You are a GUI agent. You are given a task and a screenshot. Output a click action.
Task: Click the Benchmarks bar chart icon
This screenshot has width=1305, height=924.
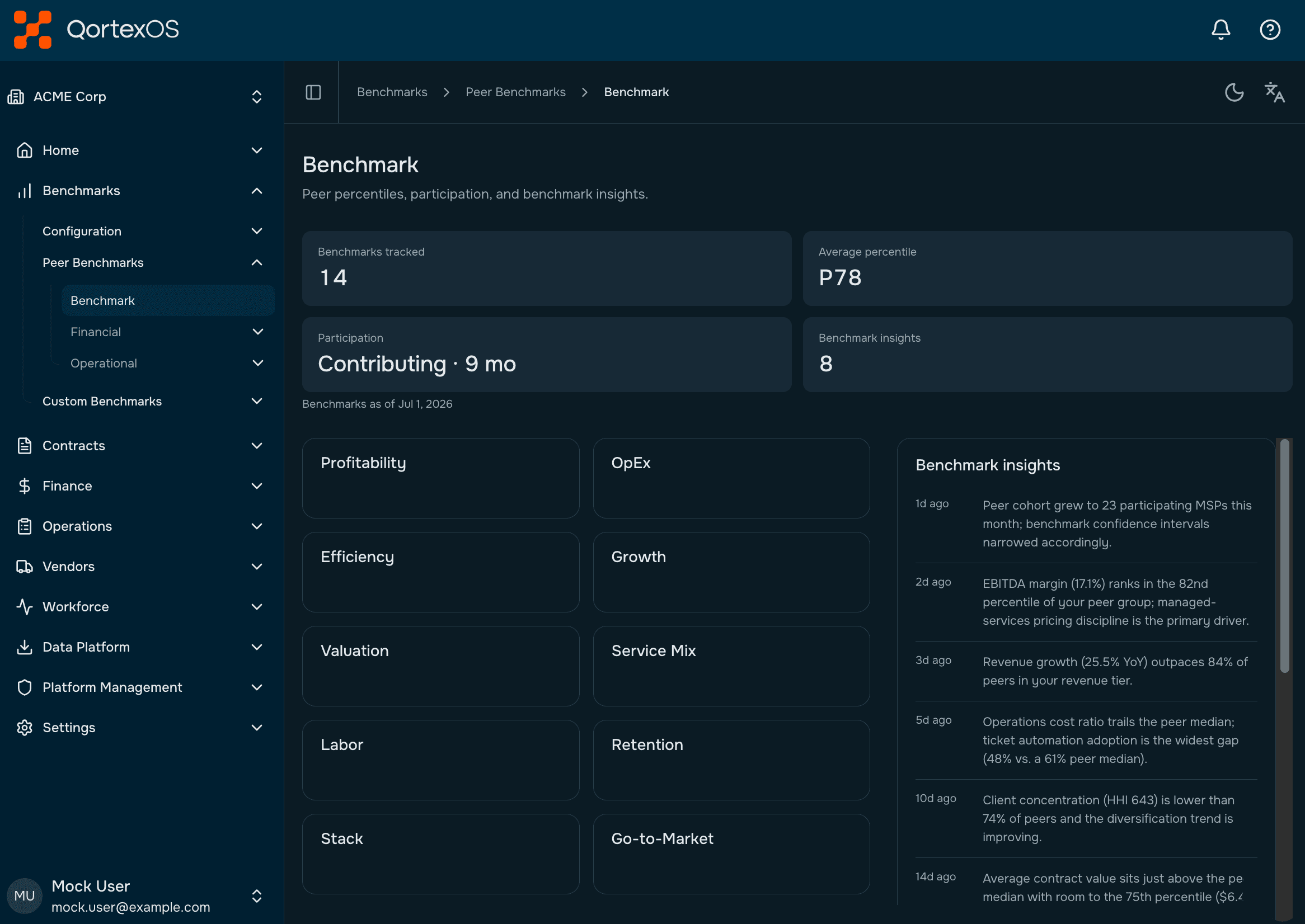(x=25, y=191)
